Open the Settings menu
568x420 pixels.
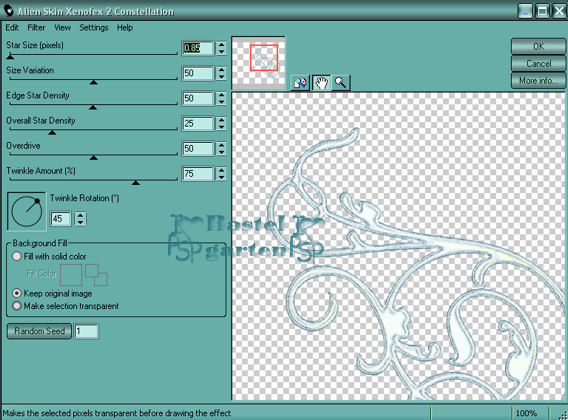[94, 28]
